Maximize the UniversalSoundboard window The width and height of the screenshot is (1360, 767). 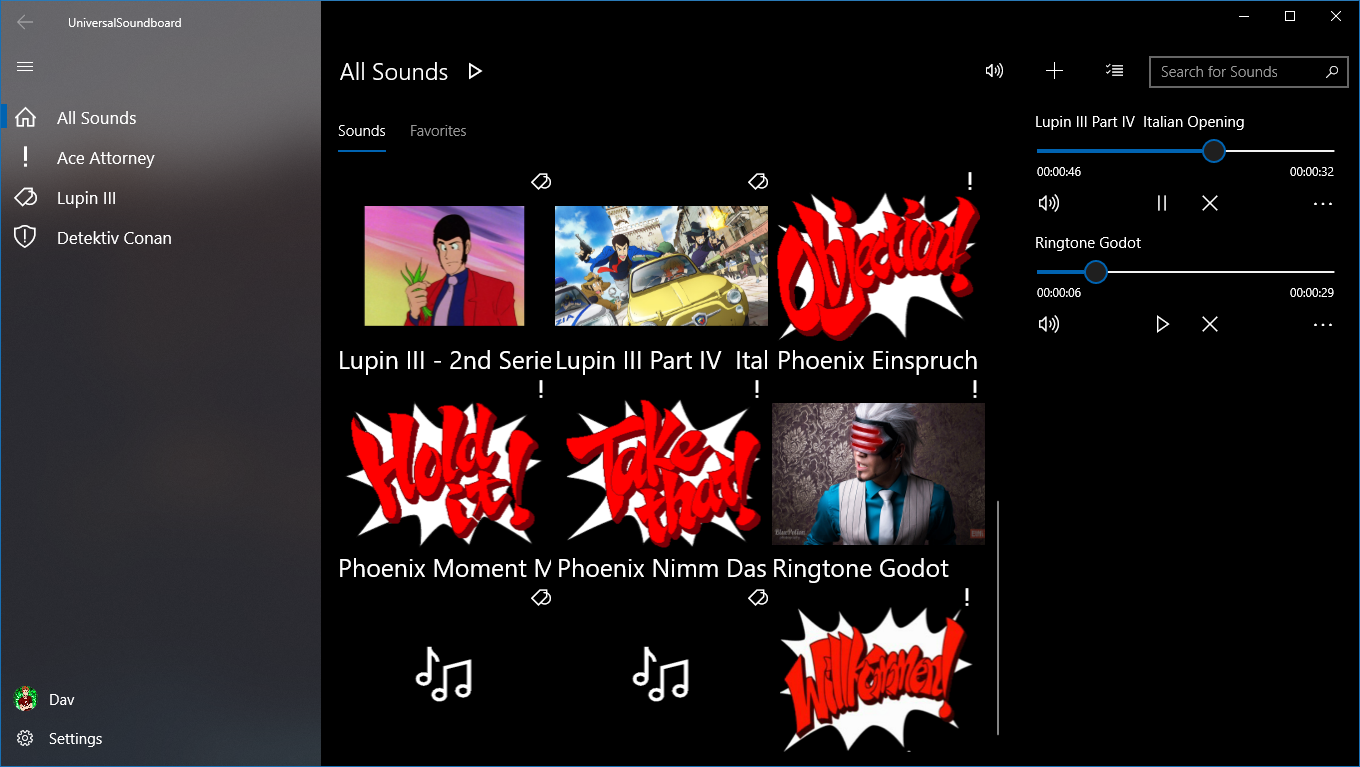coord(1290,16)
